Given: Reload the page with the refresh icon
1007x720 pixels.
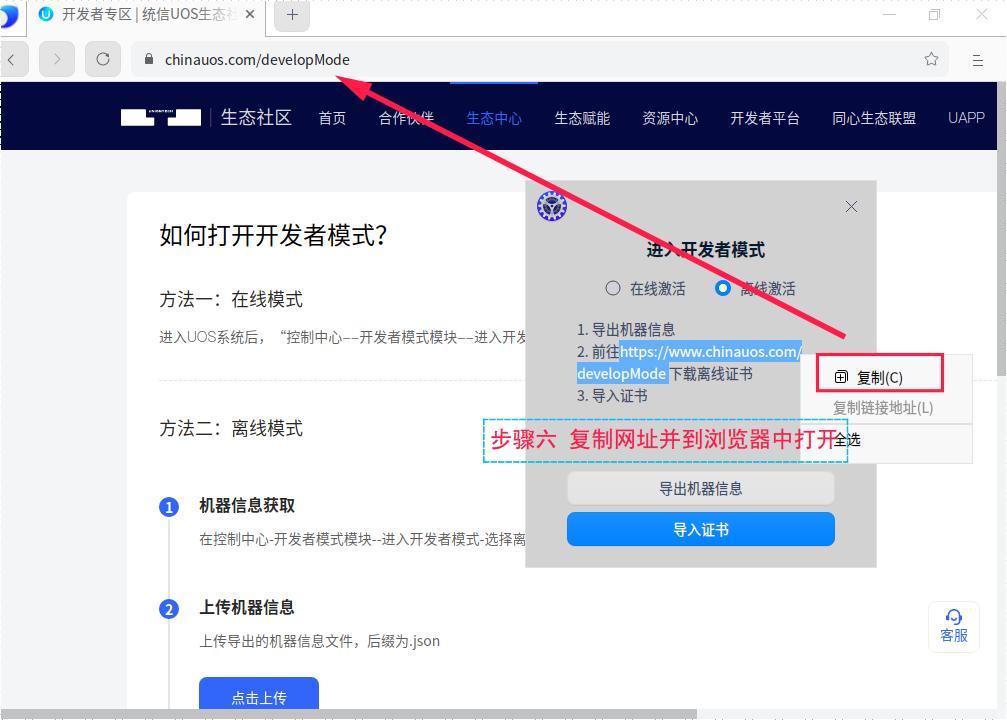Looking at the screenshot, I should tap(103, 60).
